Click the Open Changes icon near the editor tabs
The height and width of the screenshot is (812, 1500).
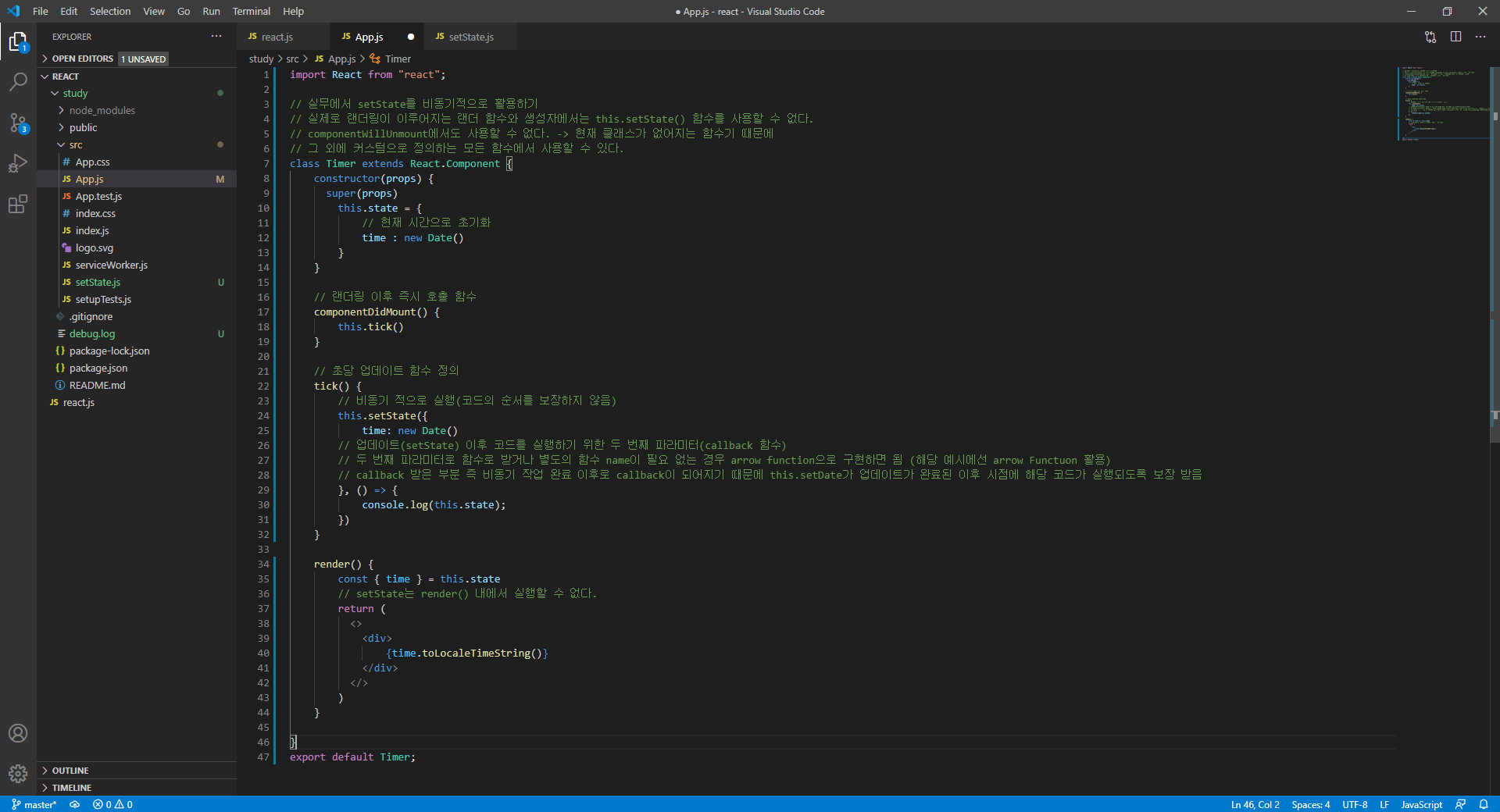point(1430,37)
